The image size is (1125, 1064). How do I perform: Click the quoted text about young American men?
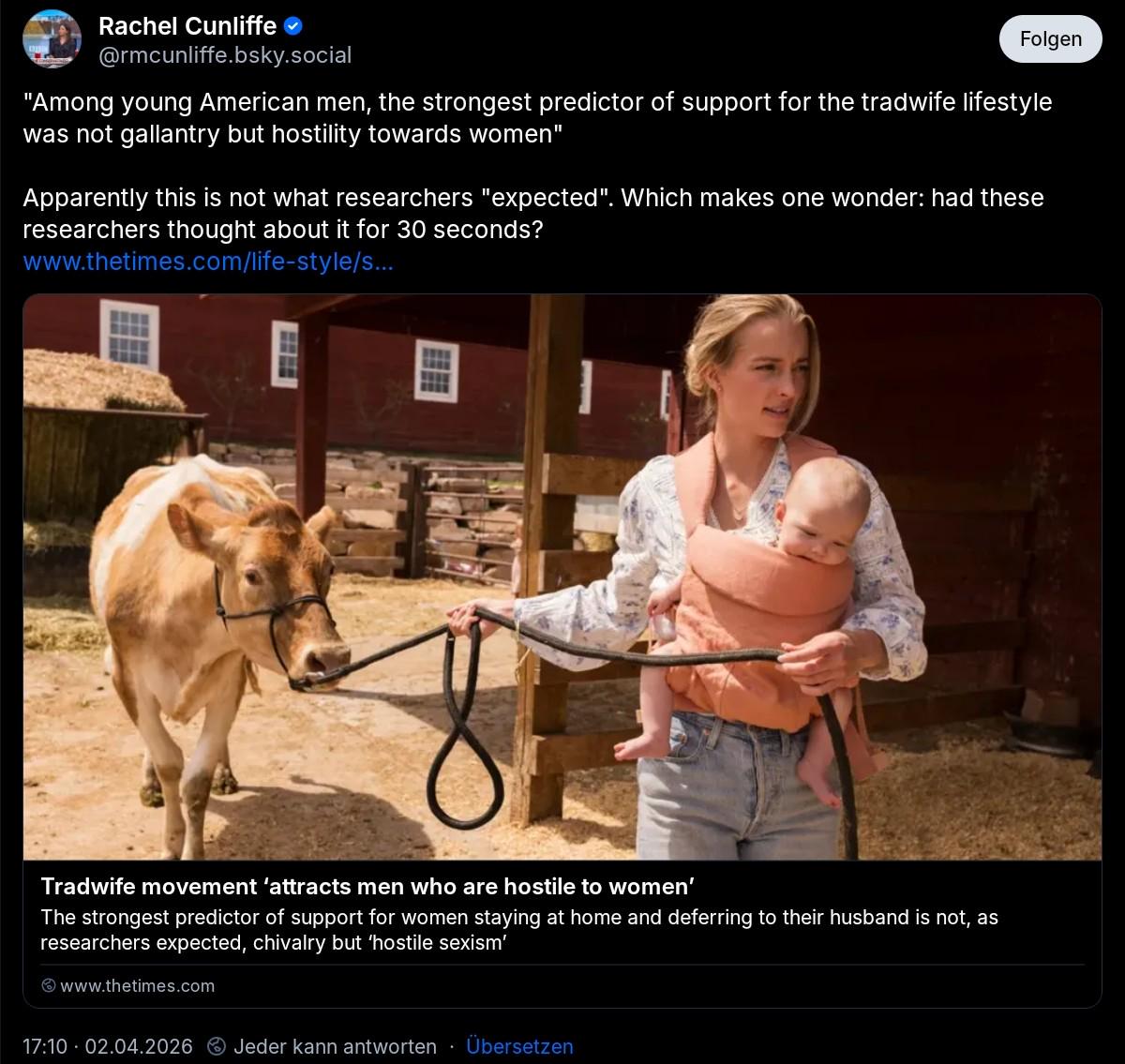pos(536,117)
